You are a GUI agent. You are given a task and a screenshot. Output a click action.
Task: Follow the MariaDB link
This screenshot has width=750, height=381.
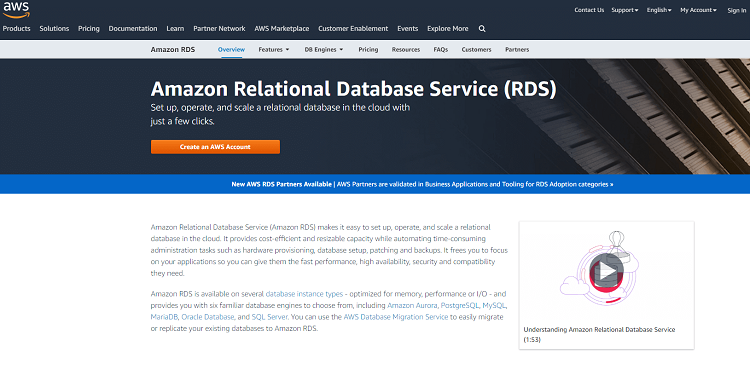(164, 316)
